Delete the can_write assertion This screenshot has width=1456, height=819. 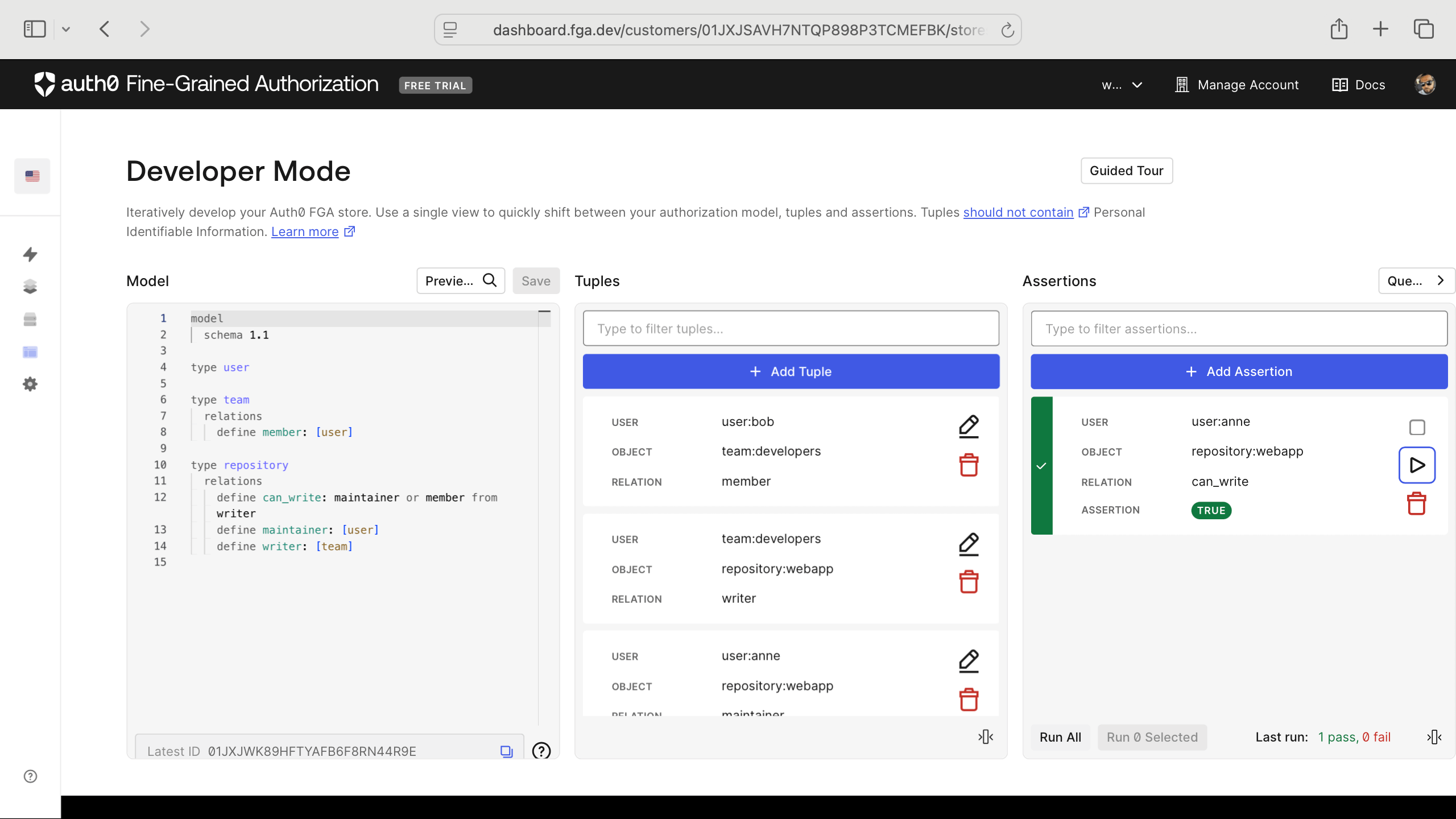click(x=1416, y=504)
